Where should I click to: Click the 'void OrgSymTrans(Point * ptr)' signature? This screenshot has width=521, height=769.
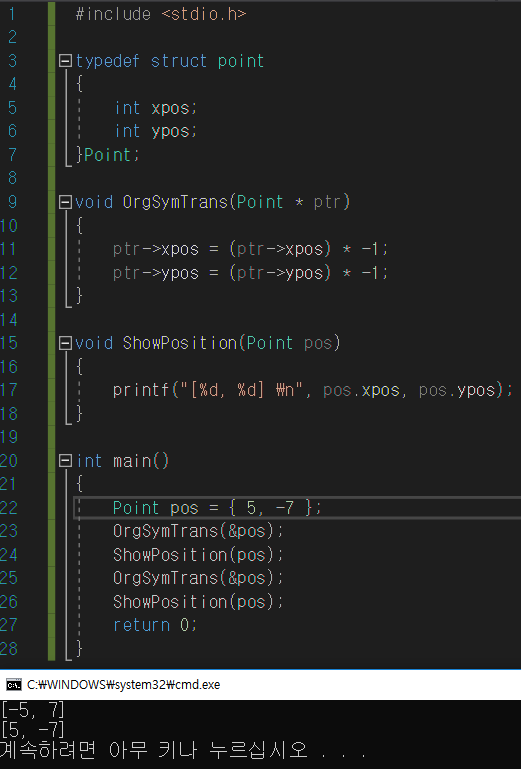[x=212, y=202]
